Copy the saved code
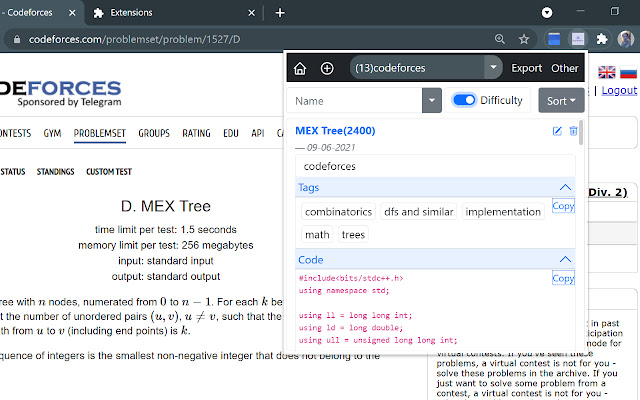This screenshot has height=400, width=640. tap(563, 278)
